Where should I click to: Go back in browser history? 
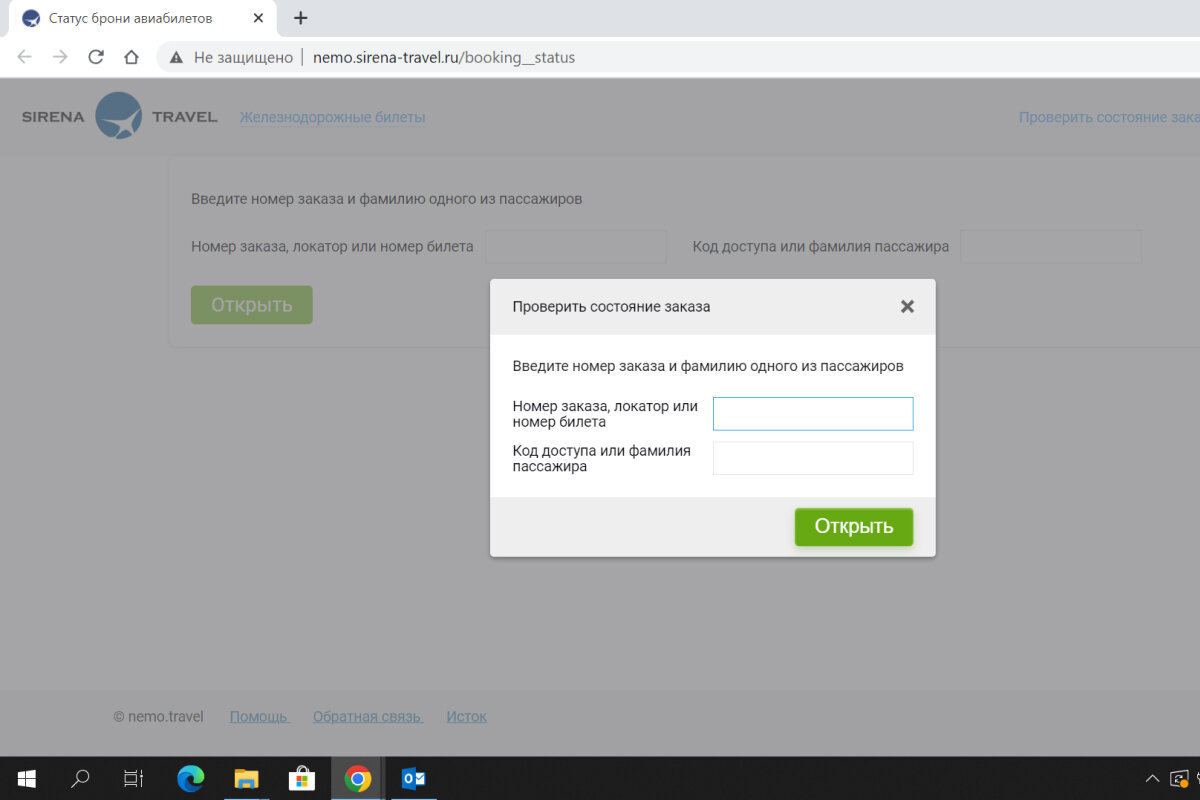click(x=25, y=57)
